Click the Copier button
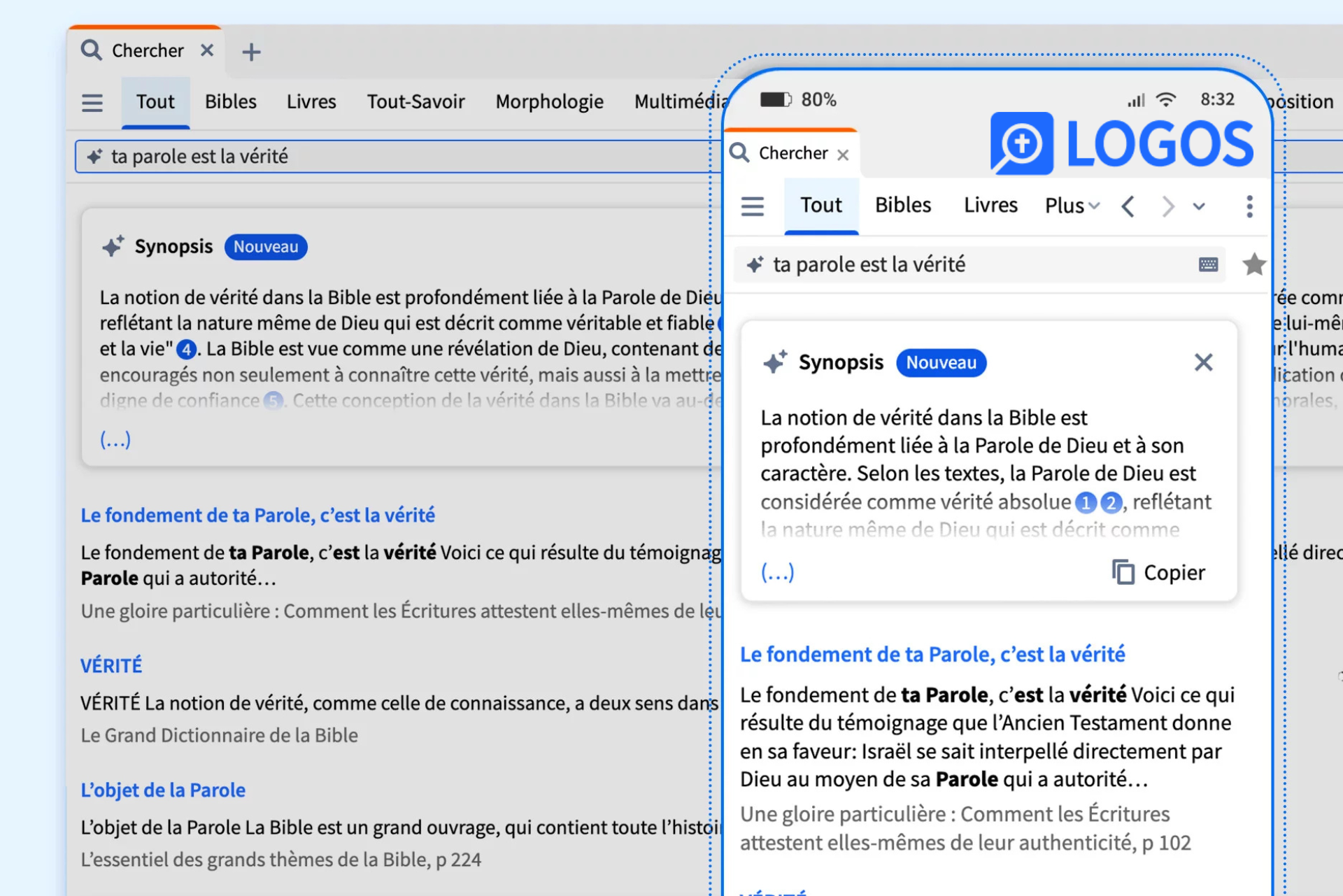Screen dimensions: 1343x896 point(1159,572)
